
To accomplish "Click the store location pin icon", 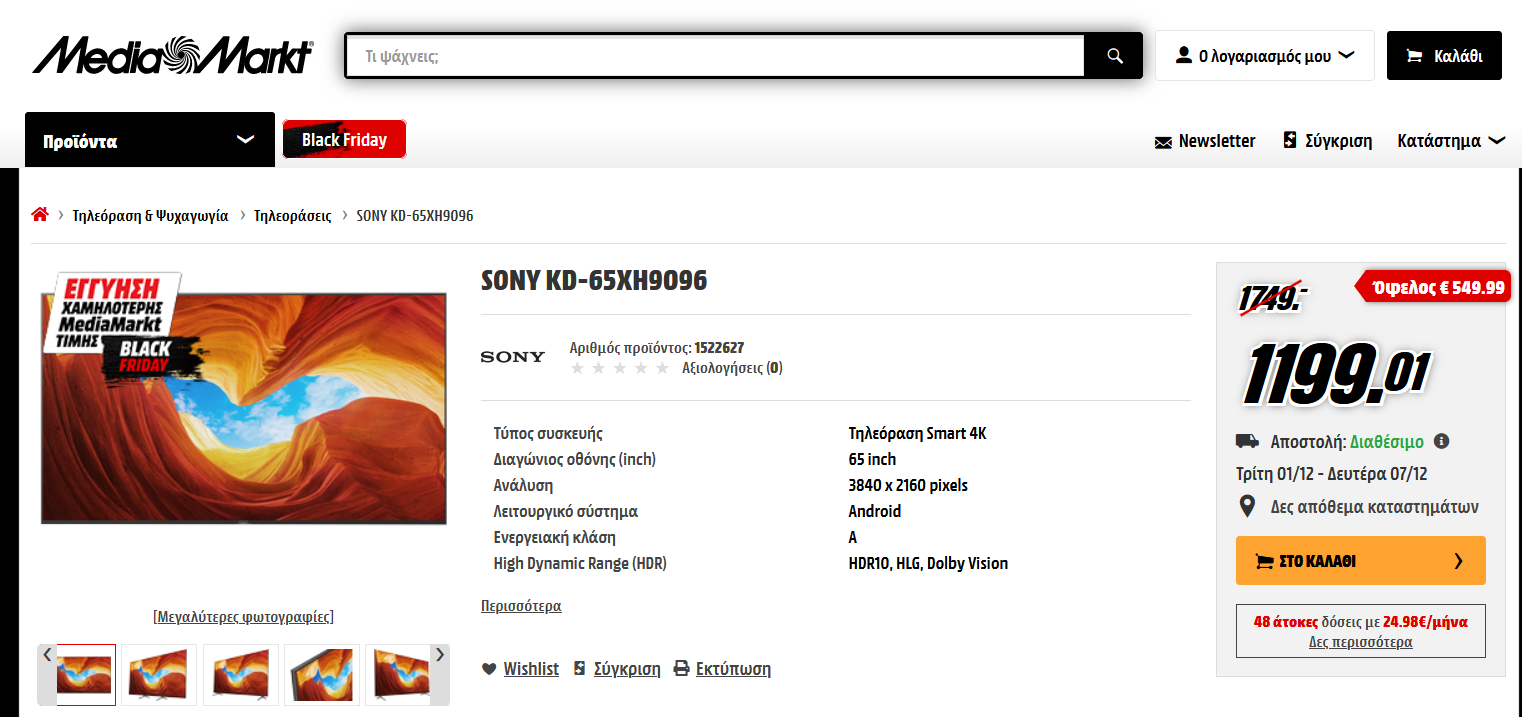I will coord(1247,507).
